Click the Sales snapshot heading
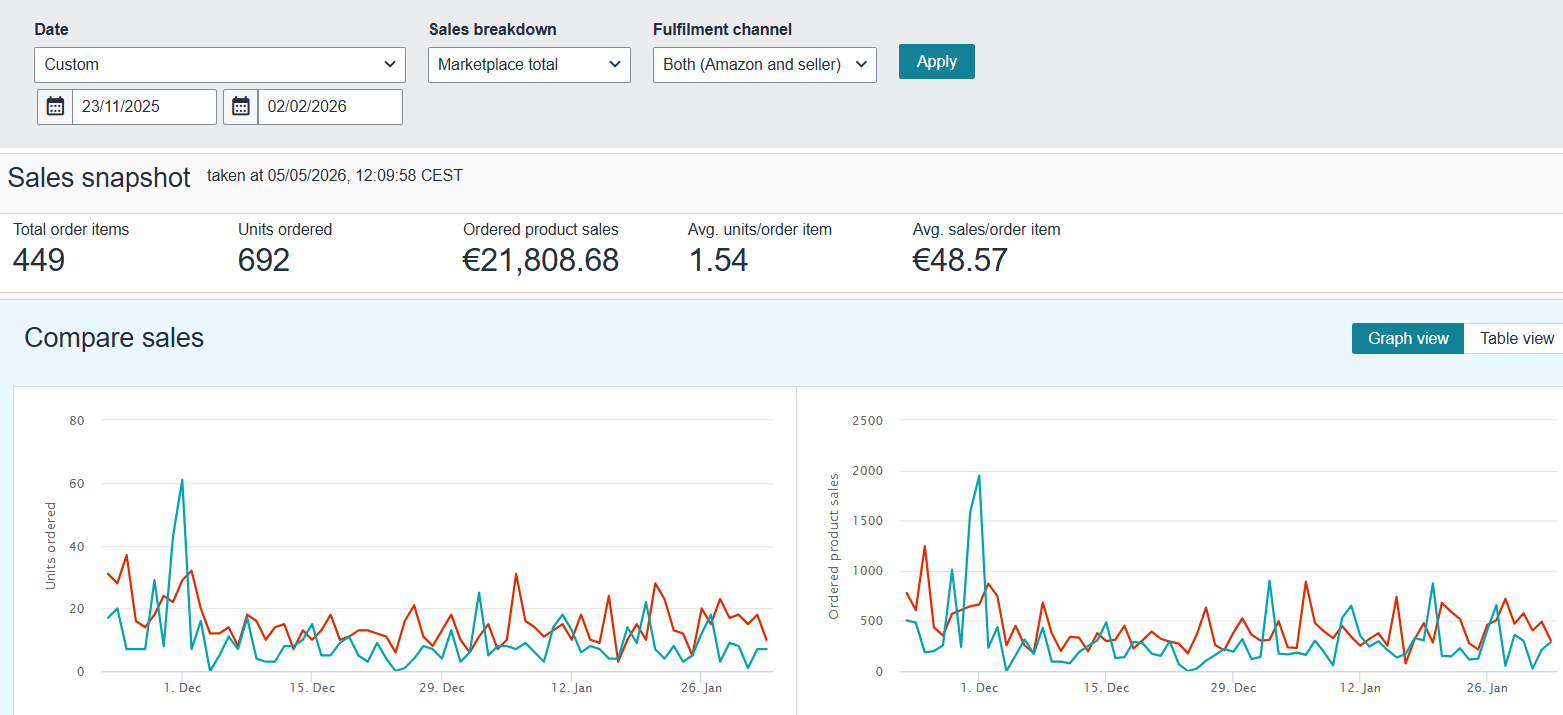 (99, 178)
